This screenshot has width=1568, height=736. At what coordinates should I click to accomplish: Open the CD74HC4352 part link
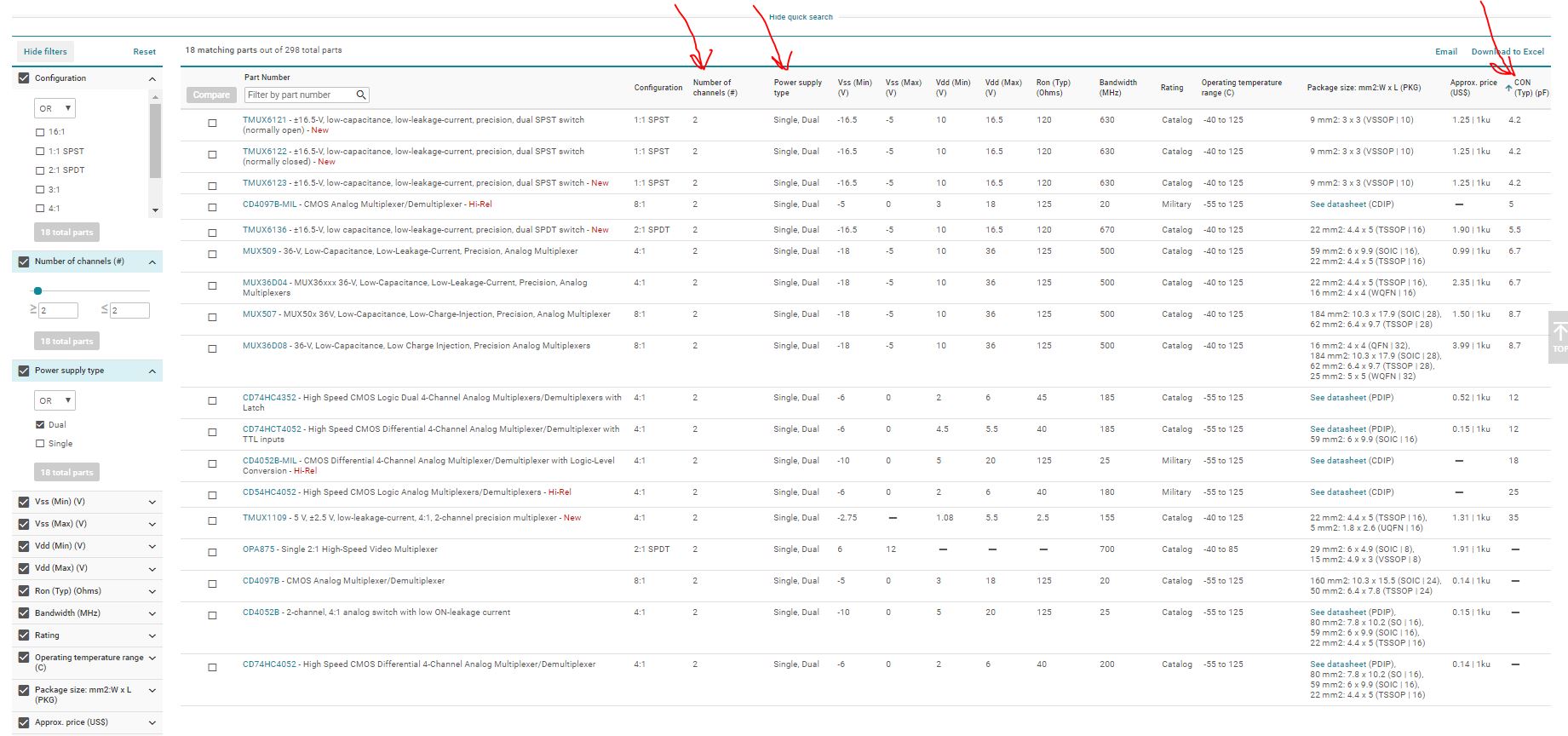tap(269, 398)
